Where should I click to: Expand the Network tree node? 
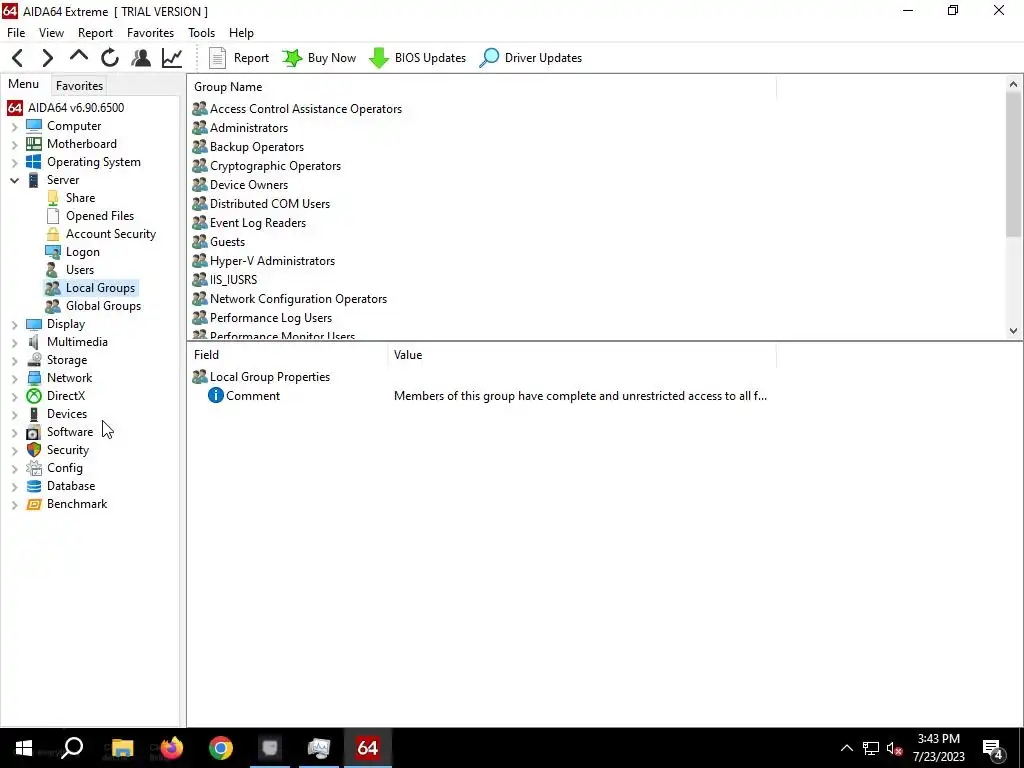pos(14,378)
